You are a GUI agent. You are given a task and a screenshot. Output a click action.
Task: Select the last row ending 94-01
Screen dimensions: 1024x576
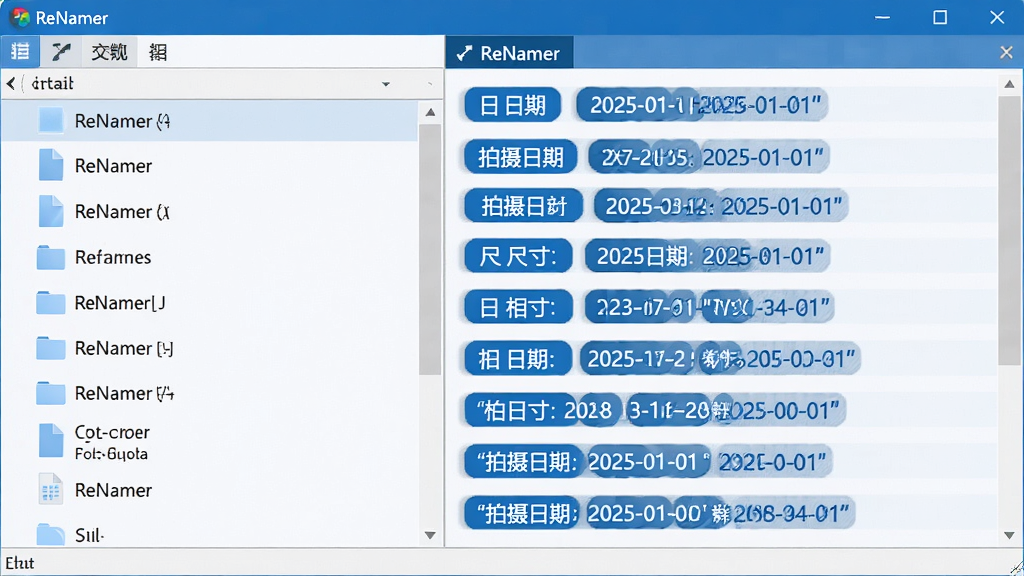click(x=660, y=513)
